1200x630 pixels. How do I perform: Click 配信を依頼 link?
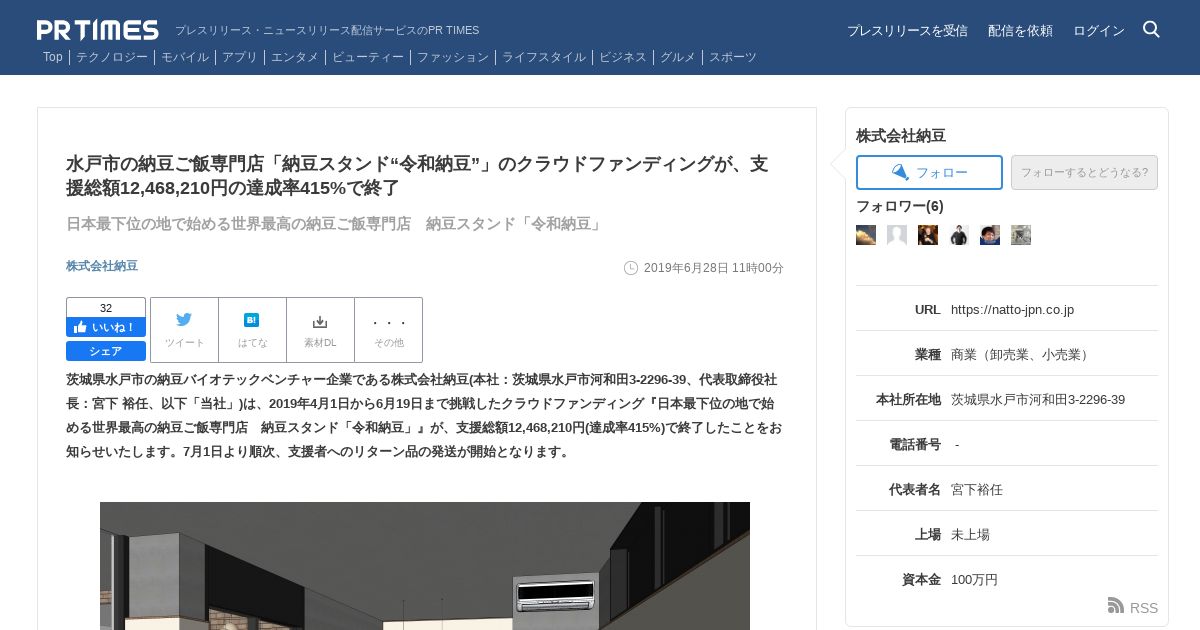coord(1020,31)
